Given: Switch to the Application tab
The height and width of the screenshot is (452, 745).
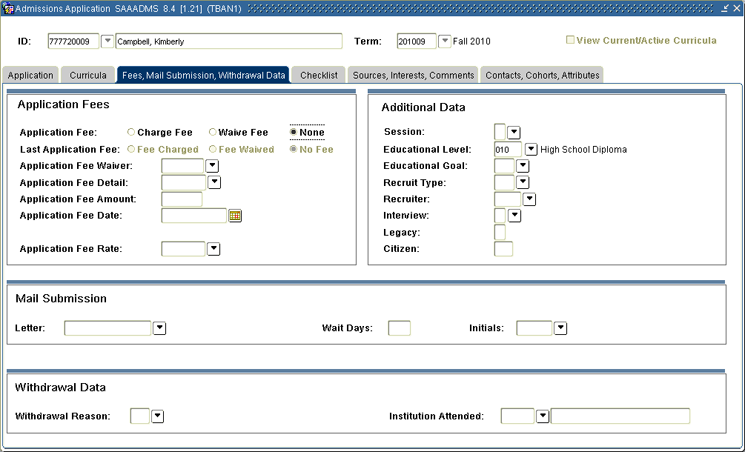Looking at the screenshot, I should pos(30,75).
